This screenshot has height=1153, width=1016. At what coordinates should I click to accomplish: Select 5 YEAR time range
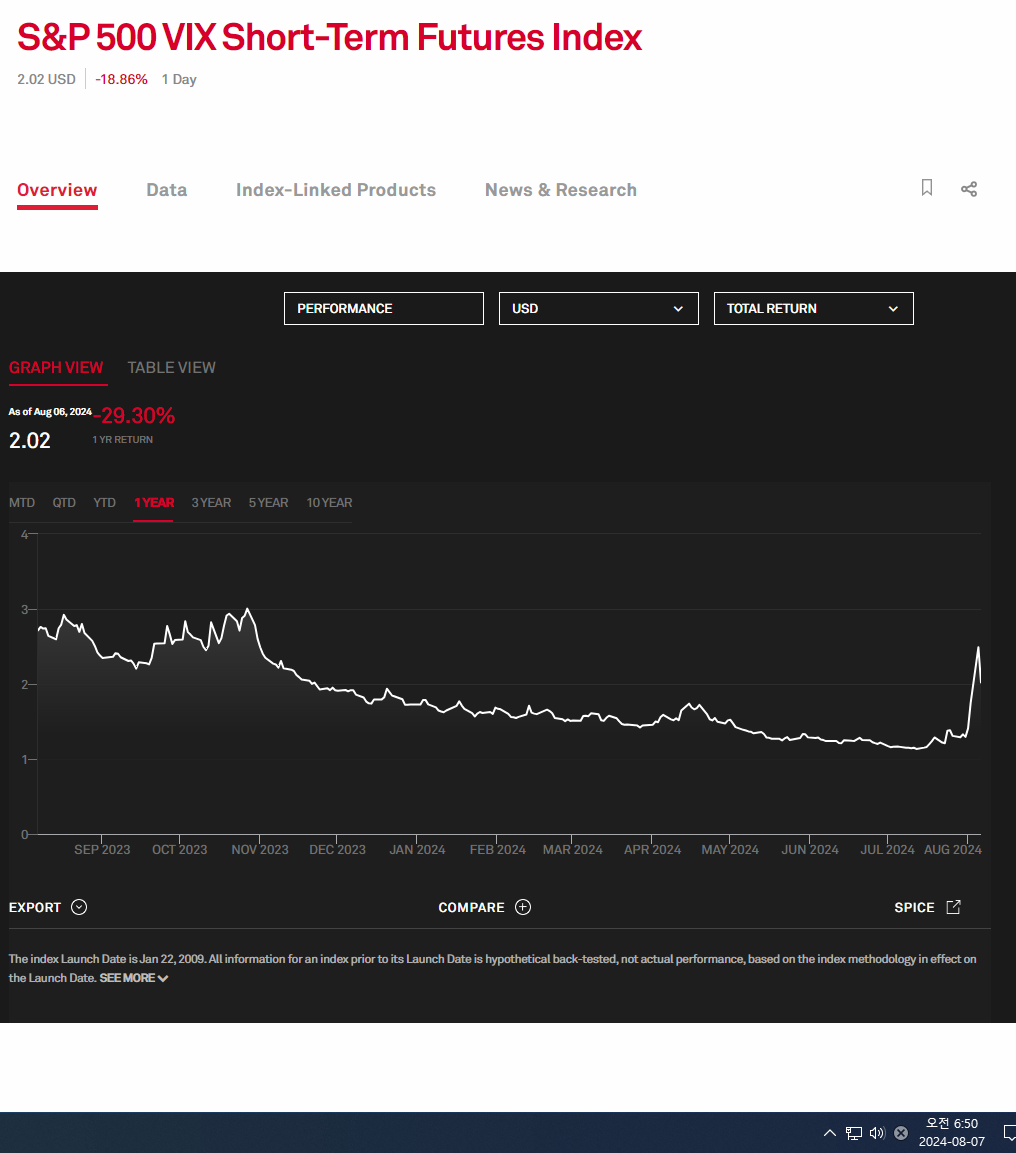point(268,502)
